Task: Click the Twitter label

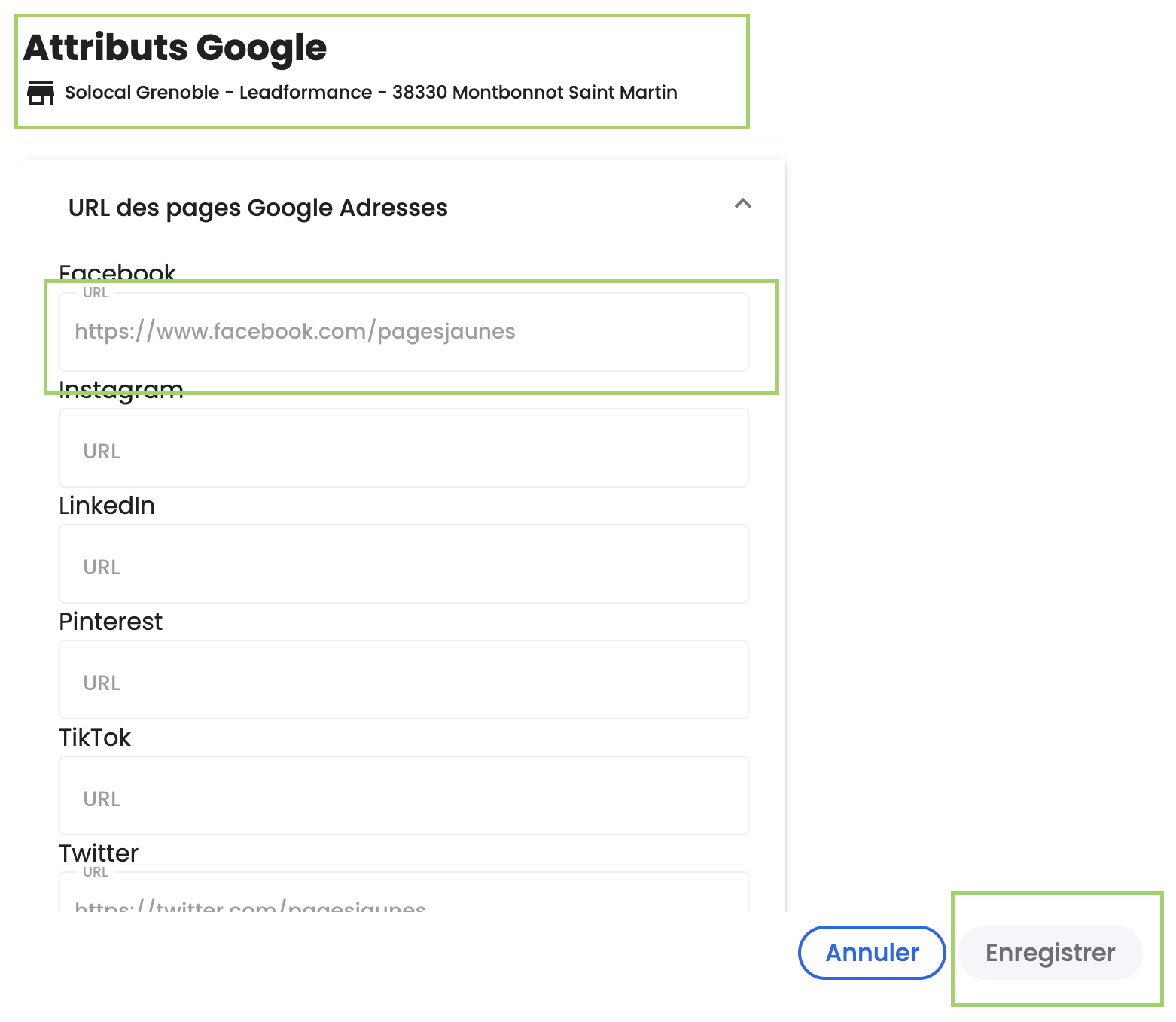Action: [99, 853]
